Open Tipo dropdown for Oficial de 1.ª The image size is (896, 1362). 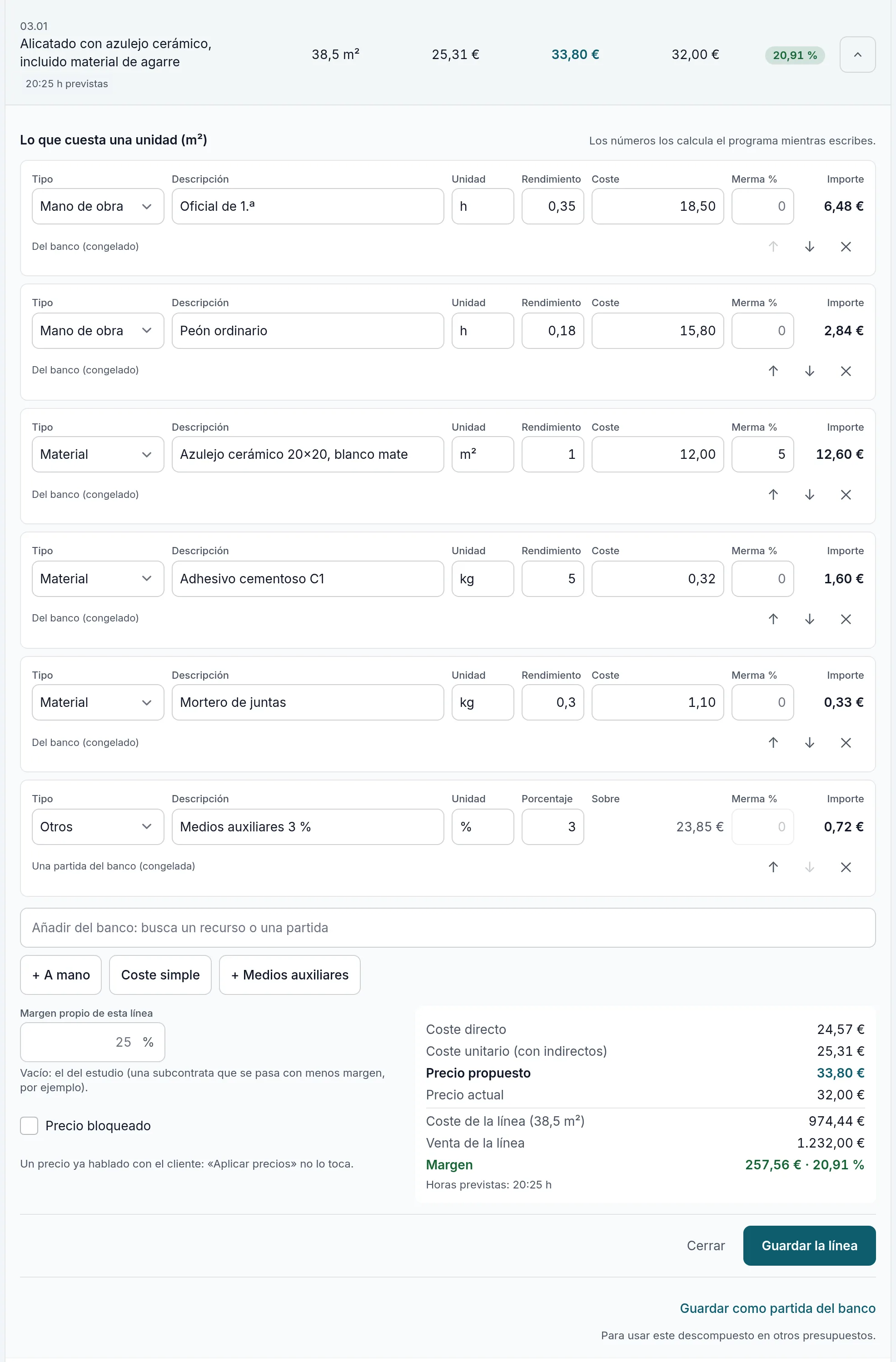click(98, 206)
